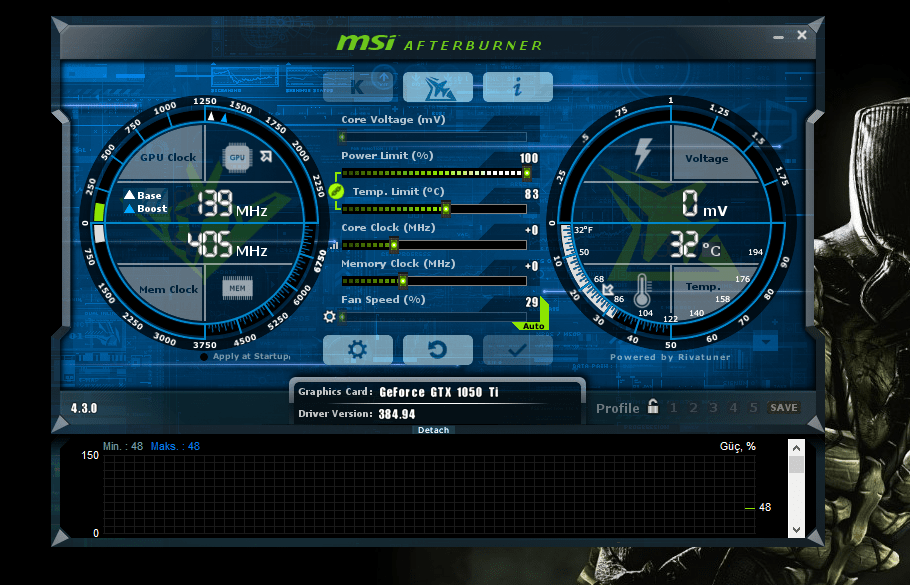Click the MEM chip icon
The height and width of the screenshot is (585, 910).
237,288
